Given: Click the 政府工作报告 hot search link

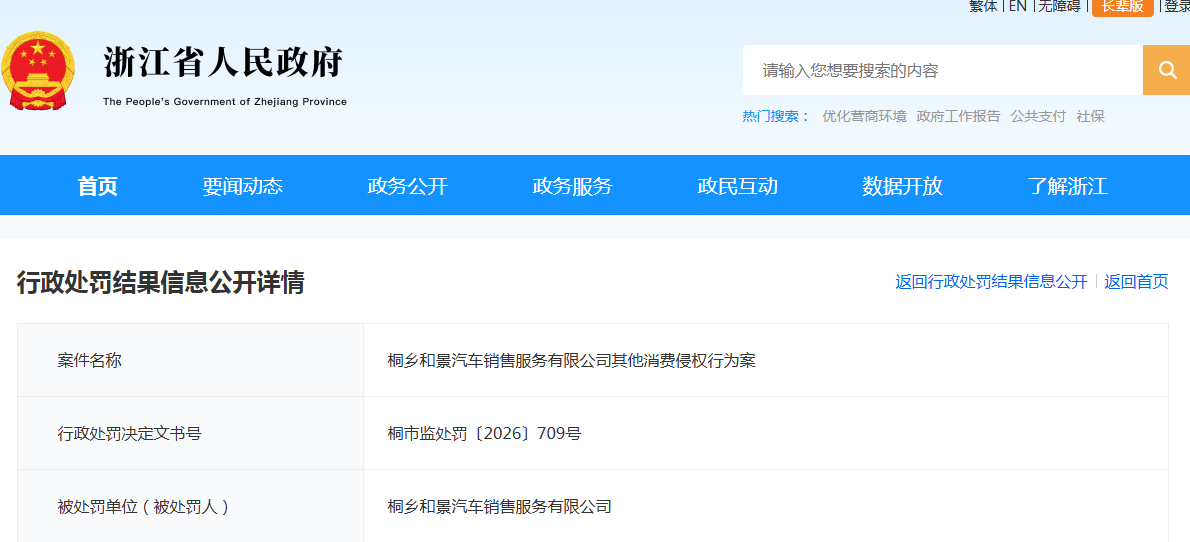Looking at the screenshot, I should pyautogui.click(x=959, y=116).
